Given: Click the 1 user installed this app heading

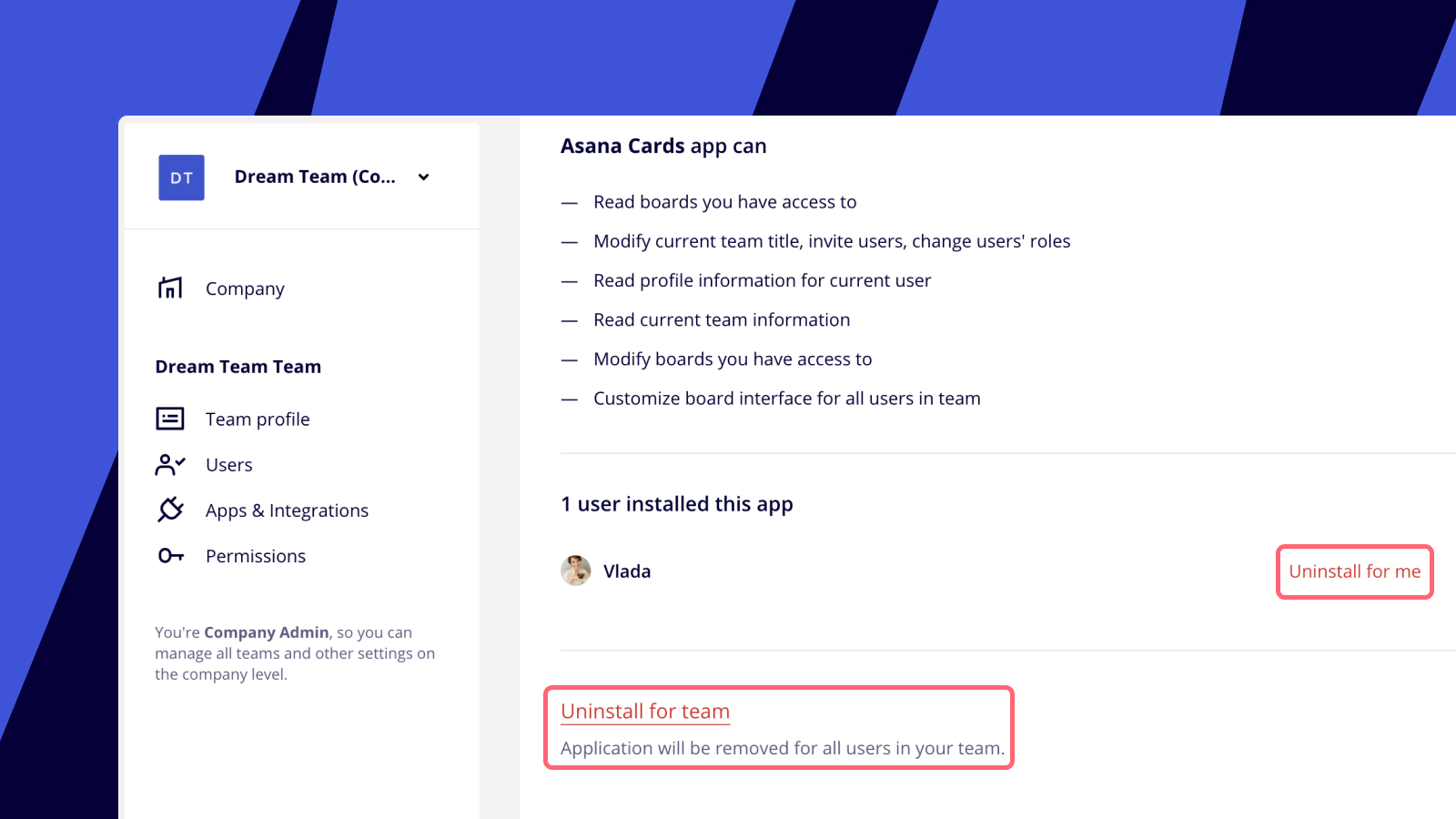Looking at the screenshot, I should (x=676, y=504).
